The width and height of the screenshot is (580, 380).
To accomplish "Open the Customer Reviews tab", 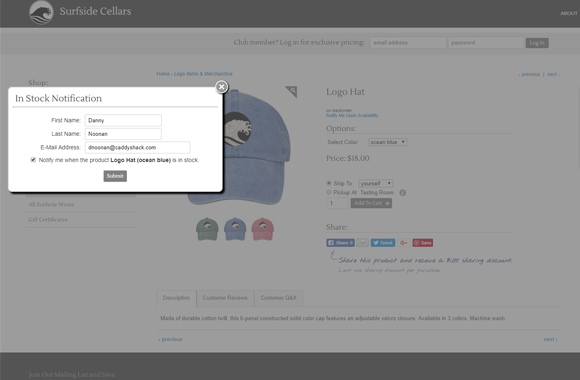I will 225,298.
